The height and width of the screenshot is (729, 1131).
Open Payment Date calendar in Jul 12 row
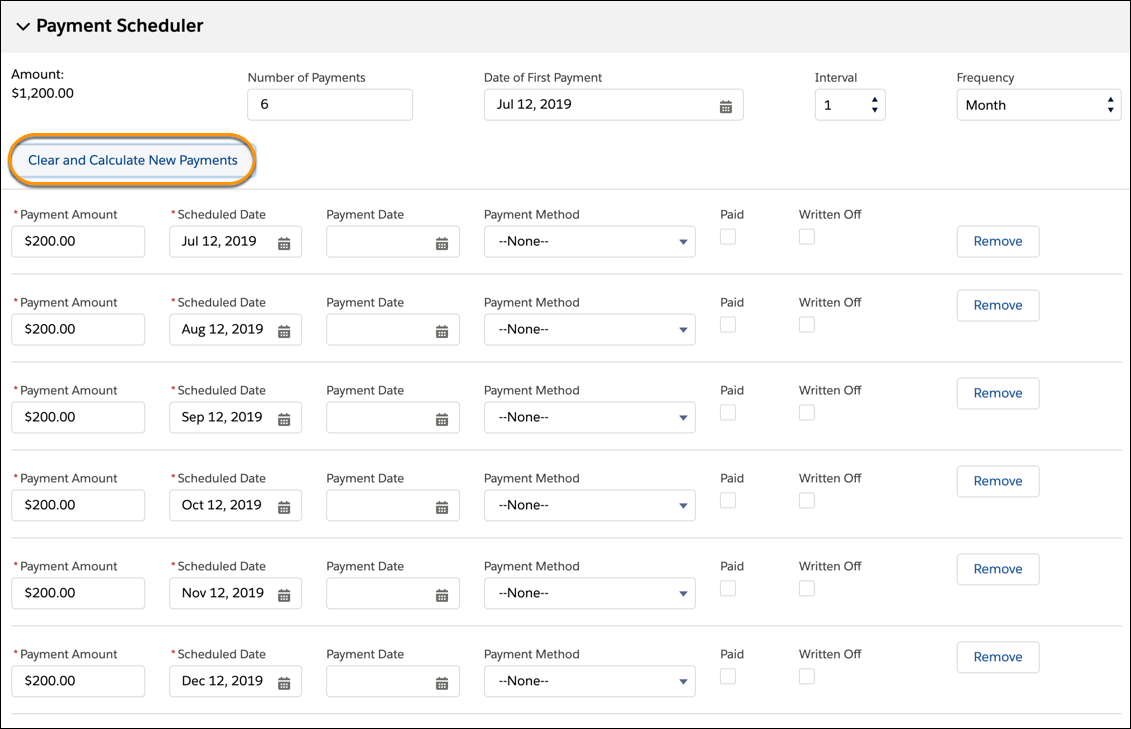[x=442, y=244]
